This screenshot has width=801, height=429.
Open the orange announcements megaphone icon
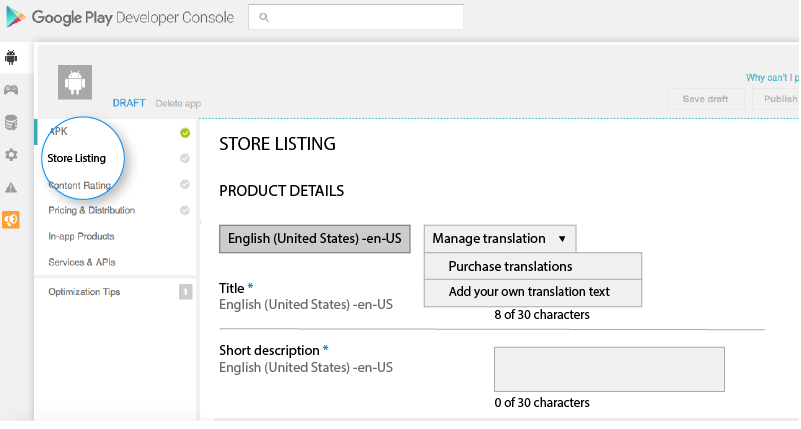pos(11,220)
